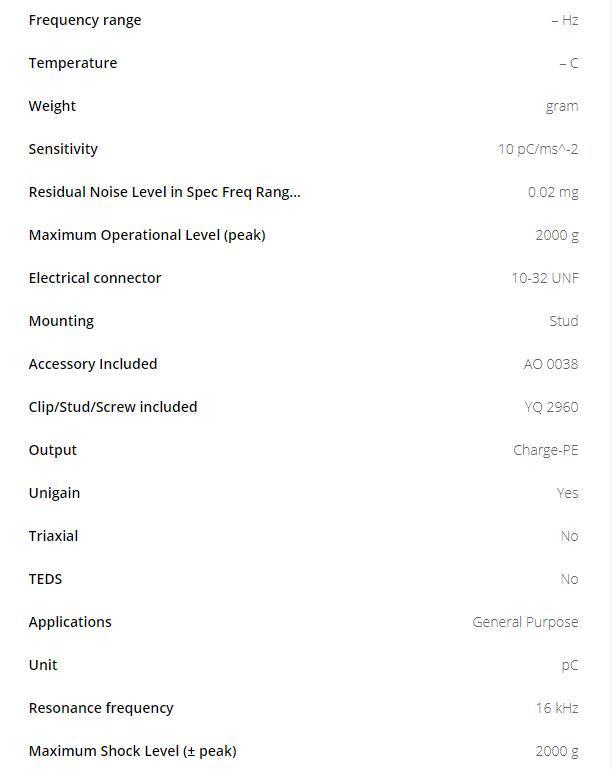Viewport: 612px width, 769px height.
Task: Click the pC unit value
Action: click(570, 665)
